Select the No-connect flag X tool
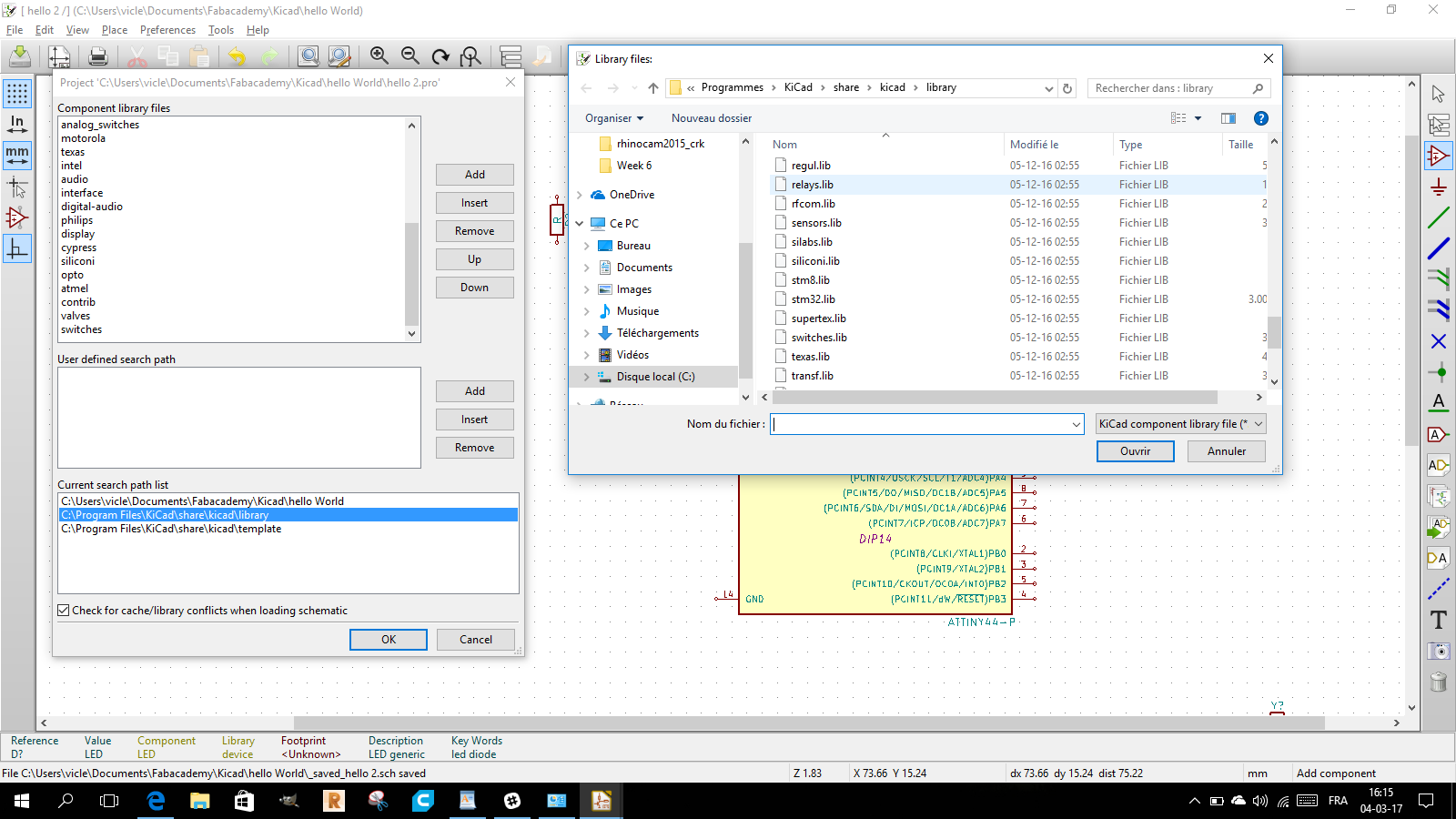This screenshot has height=819, width=1456. pyautogui.click(x=1439, y=341)
